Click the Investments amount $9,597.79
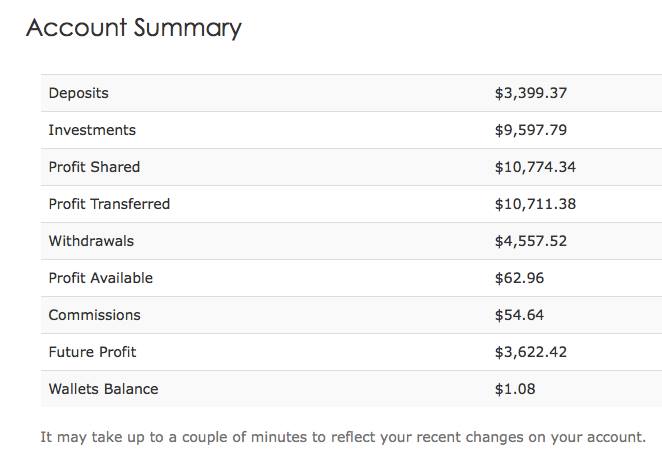 [x=531, y=130]
